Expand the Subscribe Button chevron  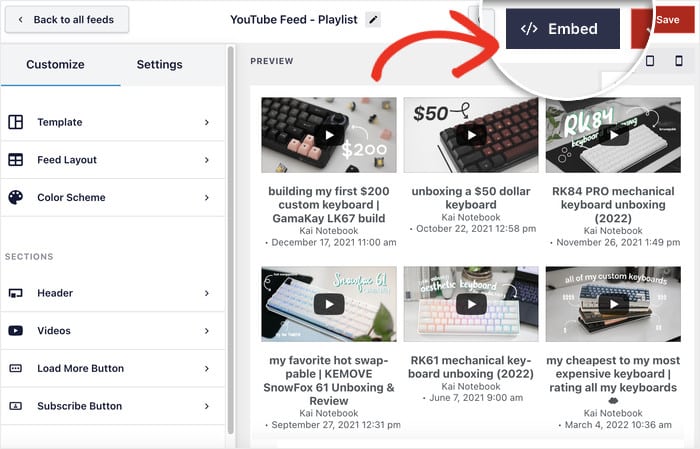pos(207,406)
